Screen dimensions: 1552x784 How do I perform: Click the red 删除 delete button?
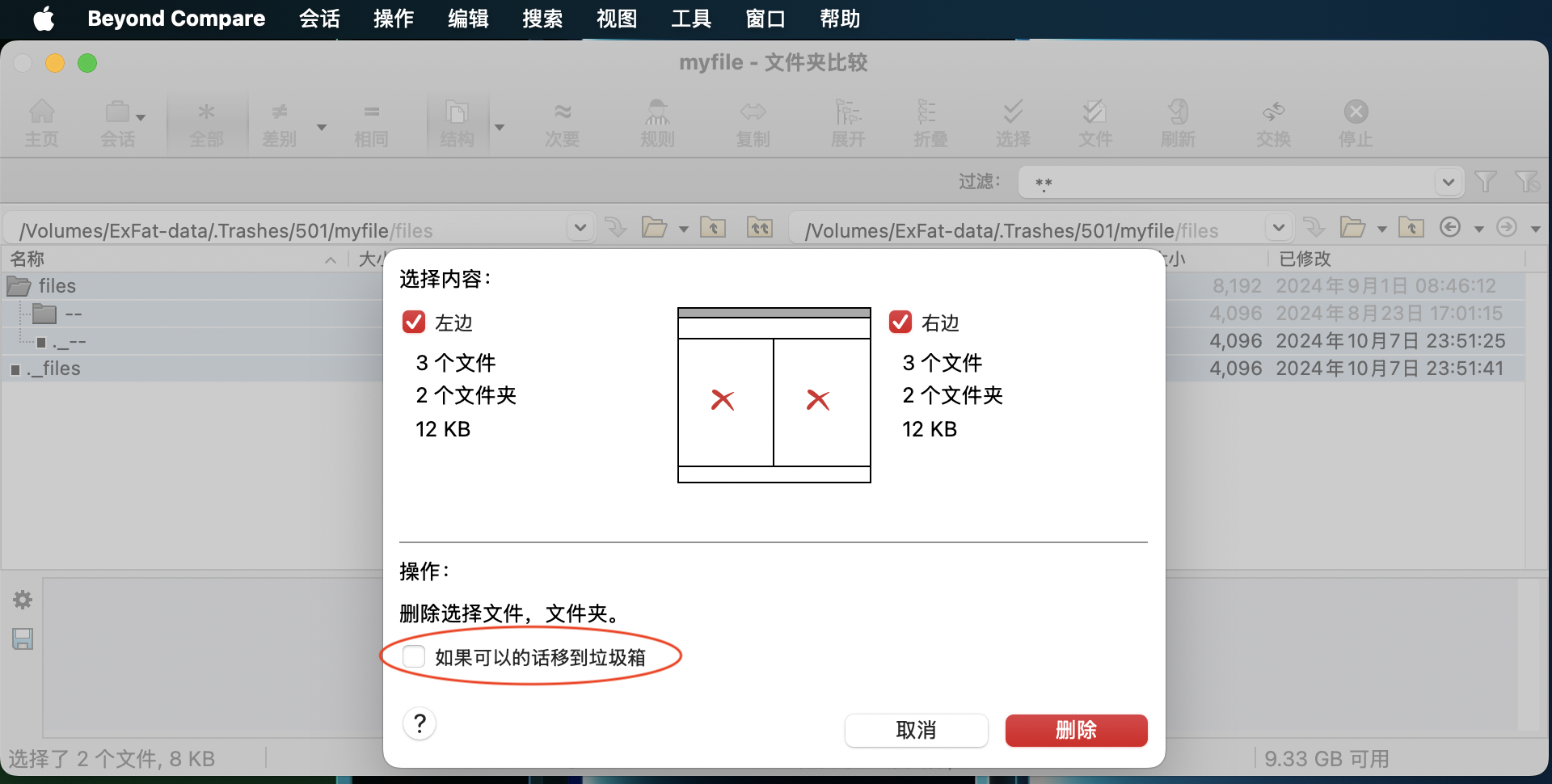[x=1076, y=730]
